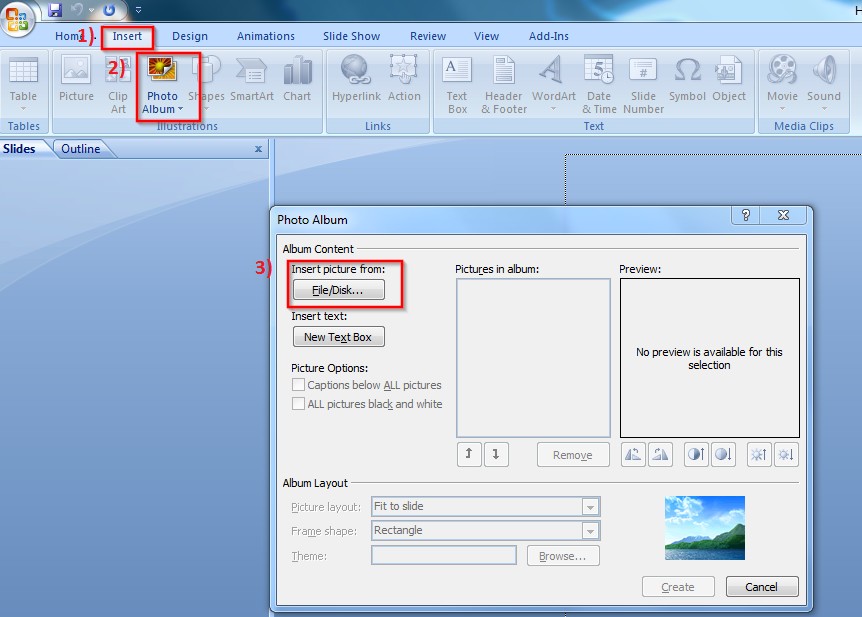
Task: Check ALL pictures black and white
Action: [x=297, y=403]
